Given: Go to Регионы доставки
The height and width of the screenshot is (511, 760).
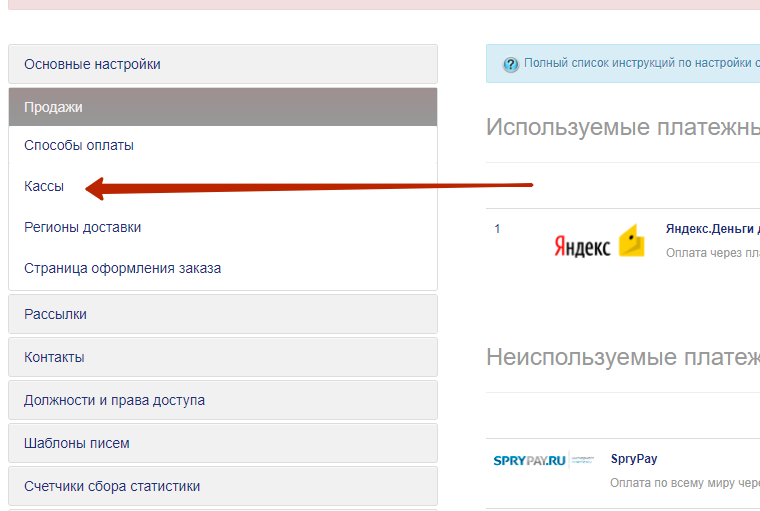Looking at the screenshot, I should 82,227.
